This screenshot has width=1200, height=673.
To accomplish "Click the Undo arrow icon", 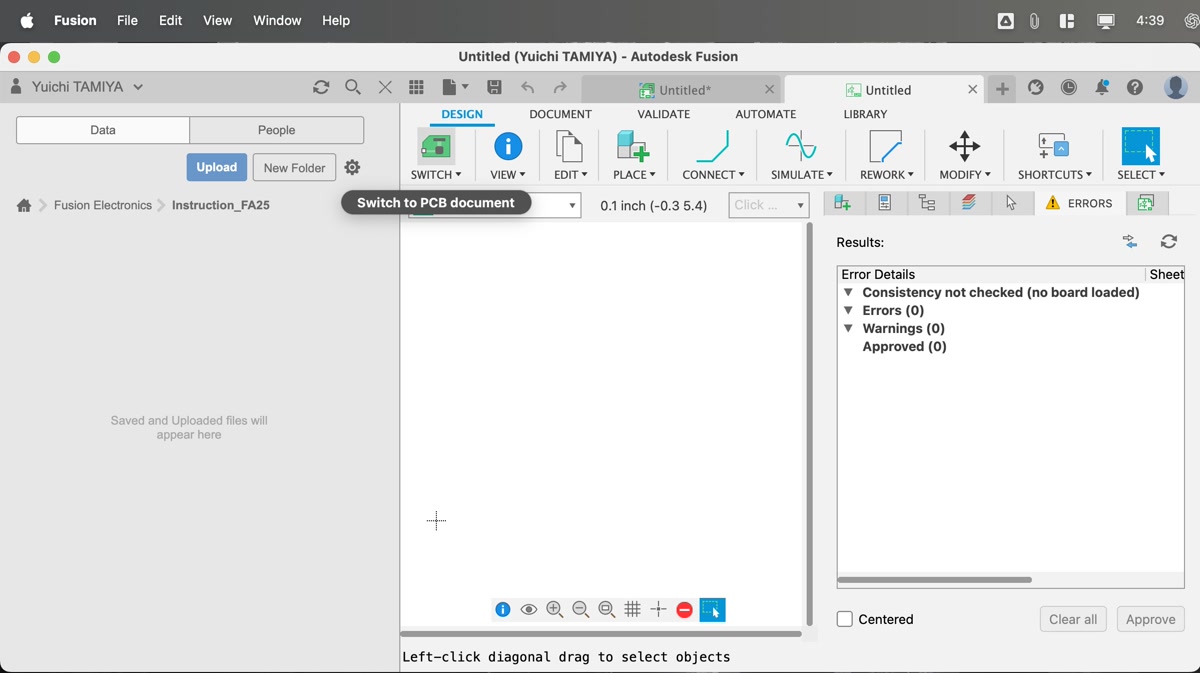I will pyautogui.click(x=528, y=88).
